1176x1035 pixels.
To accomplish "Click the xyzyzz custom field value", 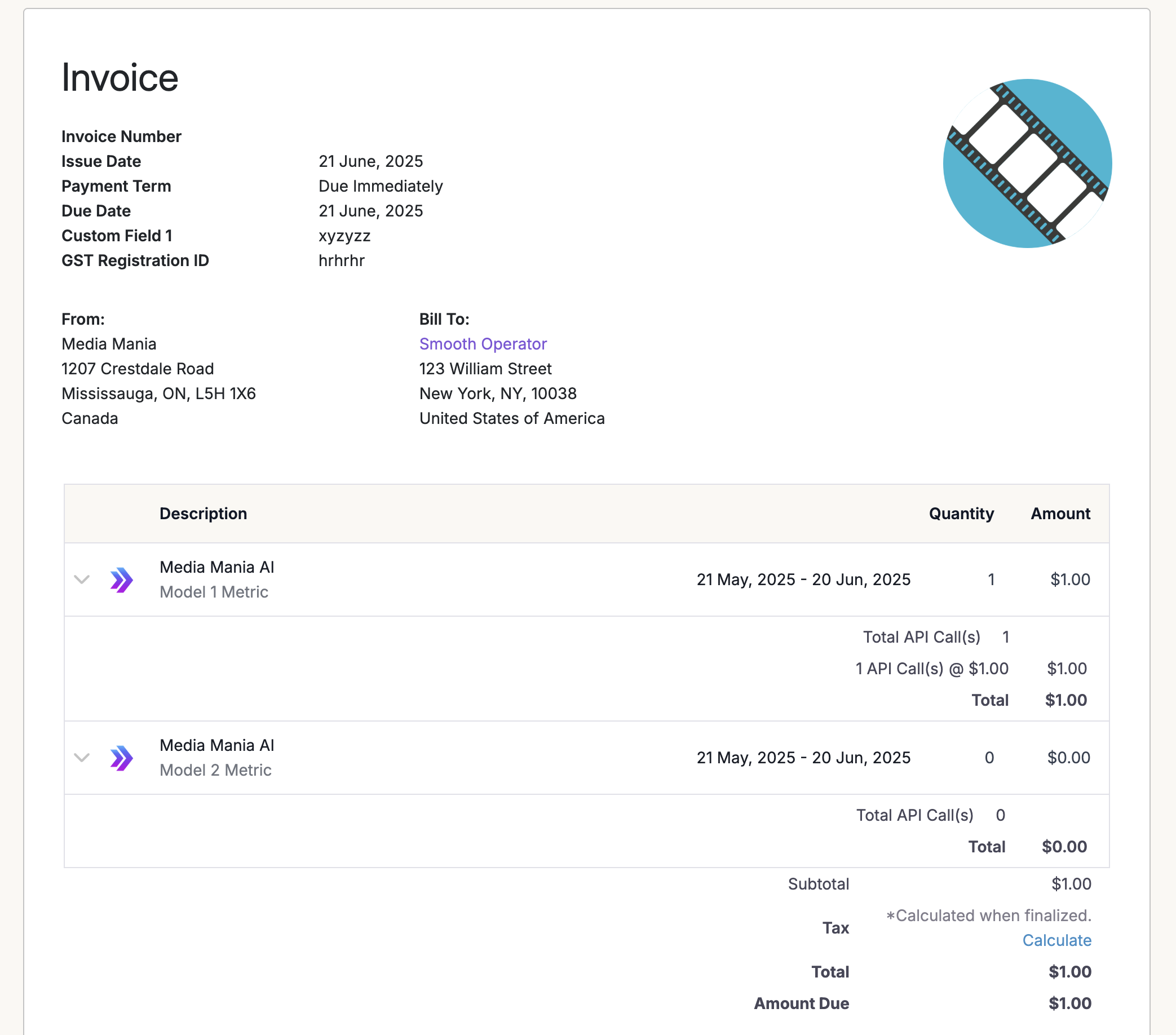I will click(344, 236).
